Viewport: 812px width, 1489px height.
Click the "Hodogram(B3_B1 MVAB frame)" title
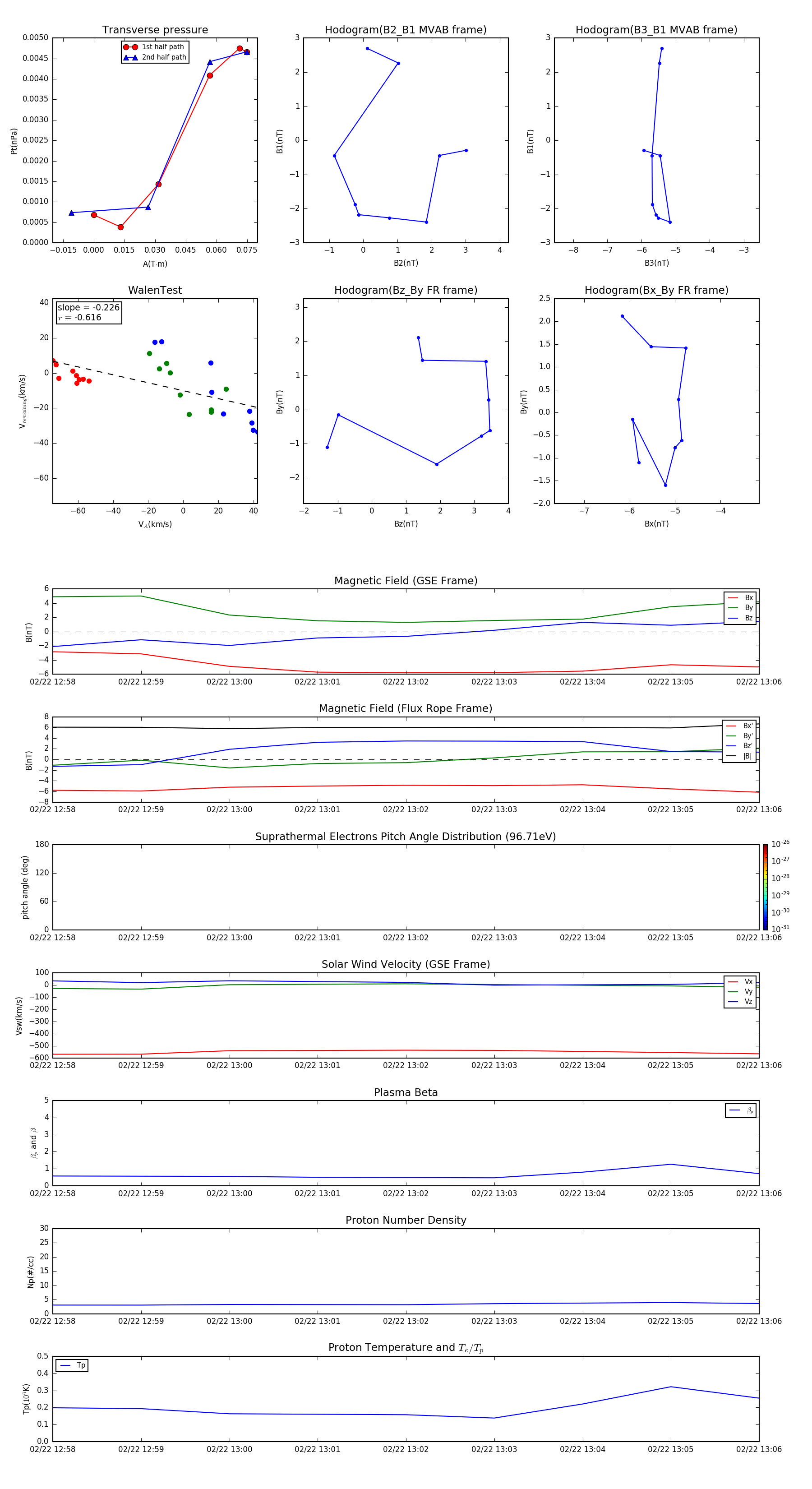(x=656, y=29)
